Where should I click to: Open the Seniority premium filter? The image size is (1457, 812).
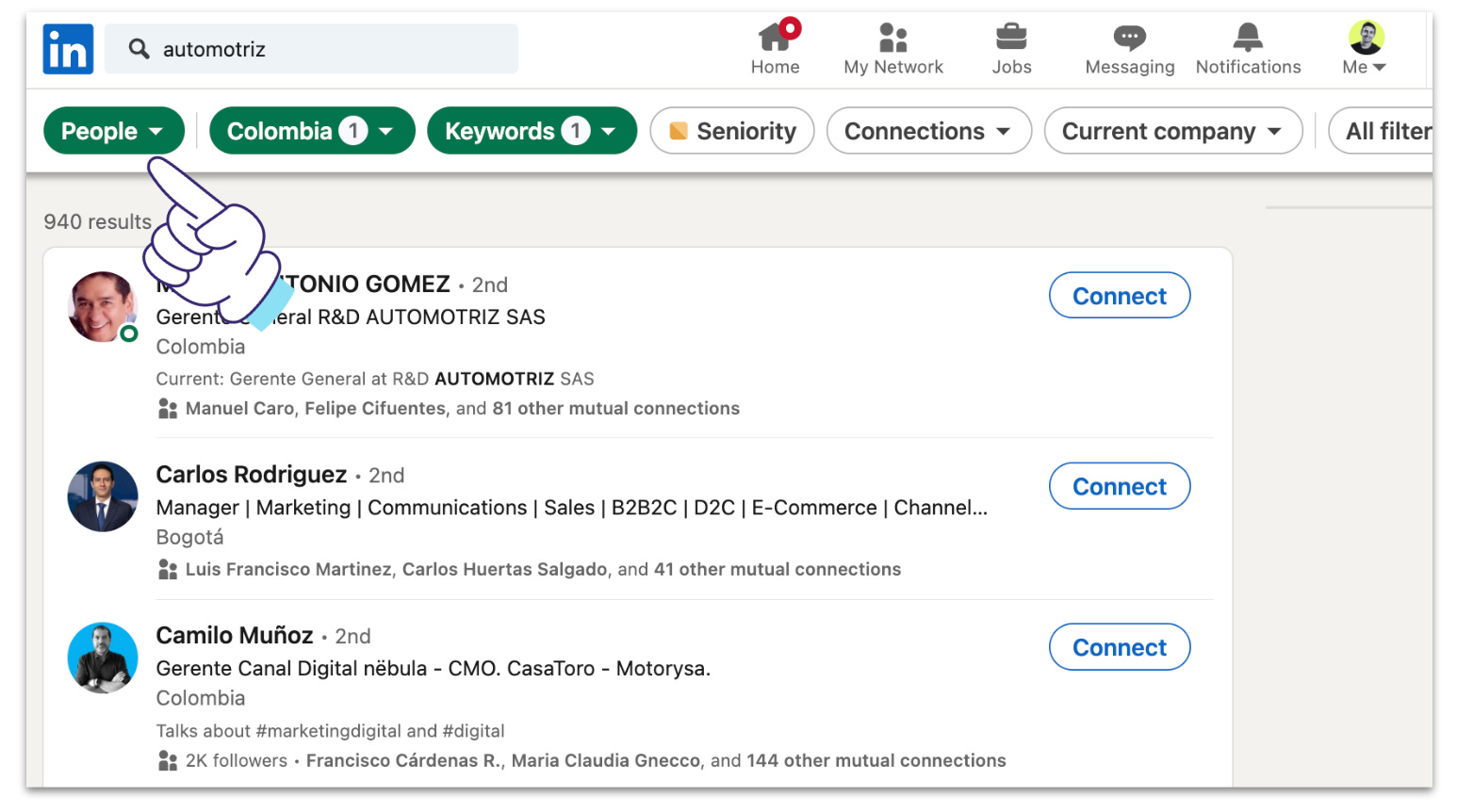[732, 131]
